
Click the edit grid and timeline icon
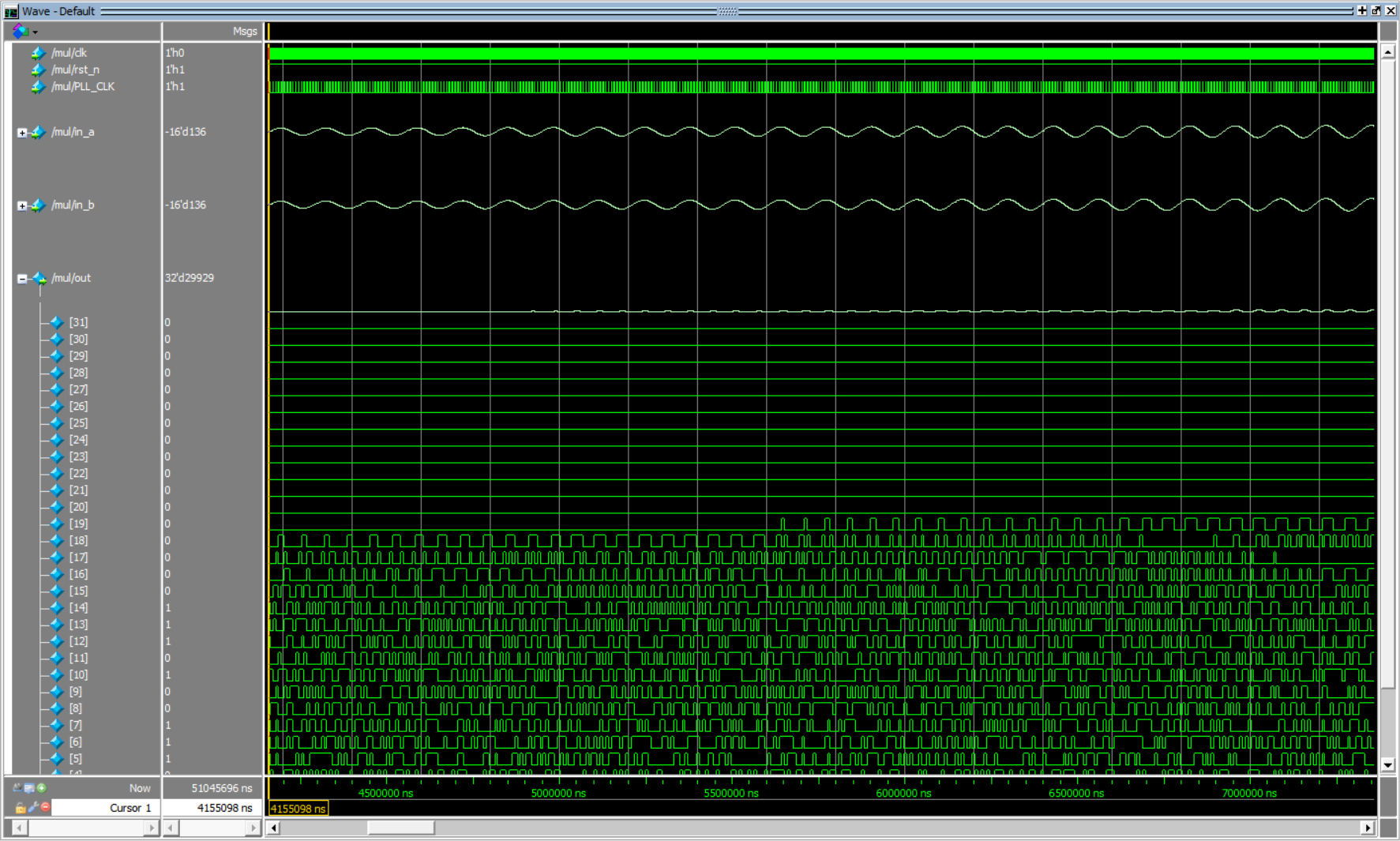tap(29, 787)
